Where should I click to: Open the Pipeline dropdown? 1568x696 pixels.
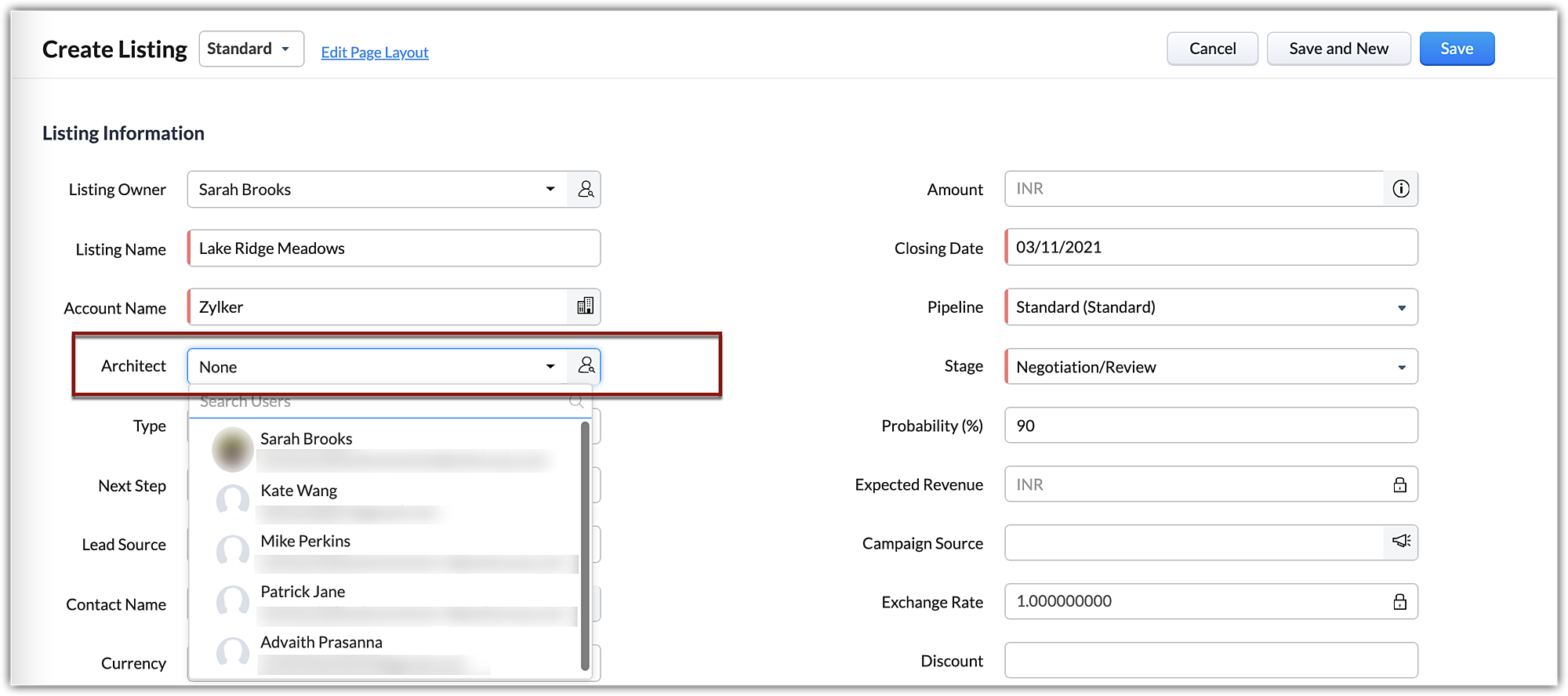tap(1401, 307)
